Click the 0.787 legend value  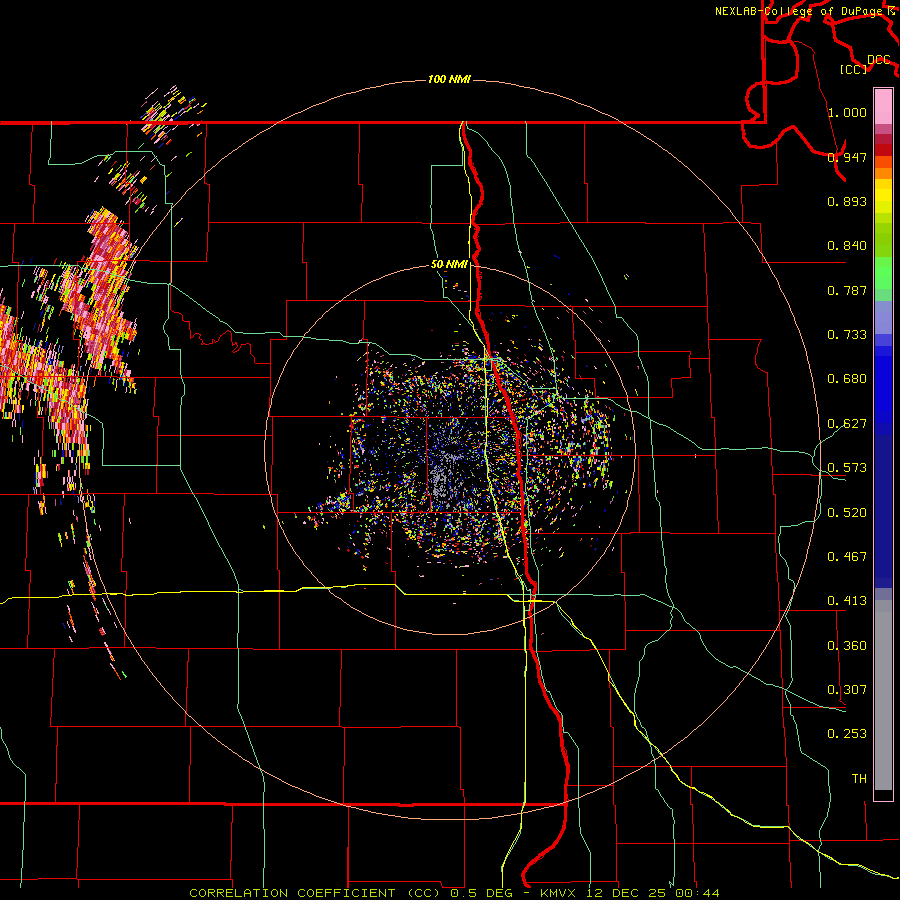click(x=847, y=290)
